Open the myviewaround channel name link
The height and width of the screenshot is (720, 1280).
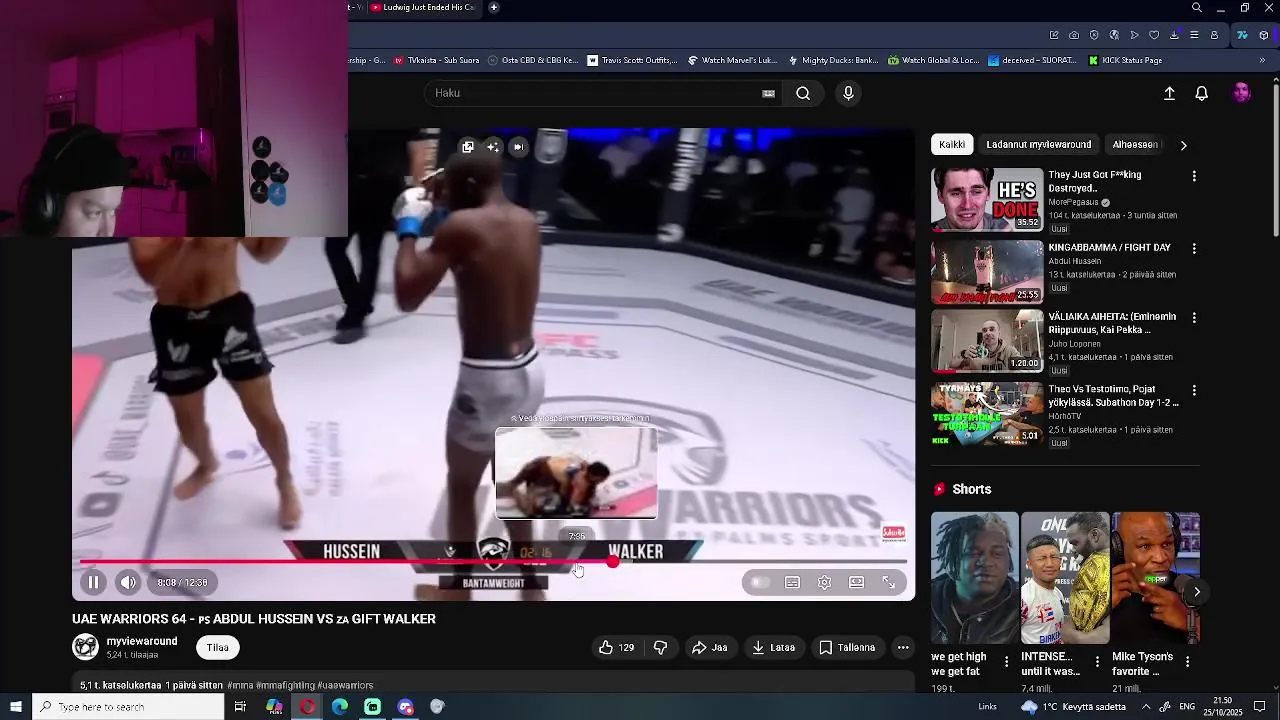pyautogui.click(x=142, y=641)
